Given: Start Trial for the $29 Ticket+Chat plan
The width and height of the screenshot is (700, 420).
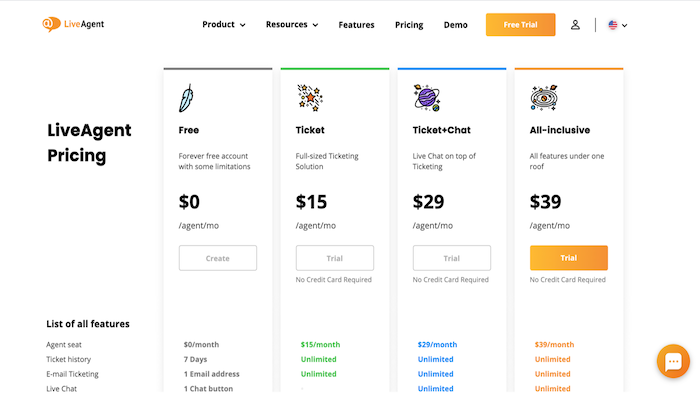Looking at the screenshot, I should point(452,258).
